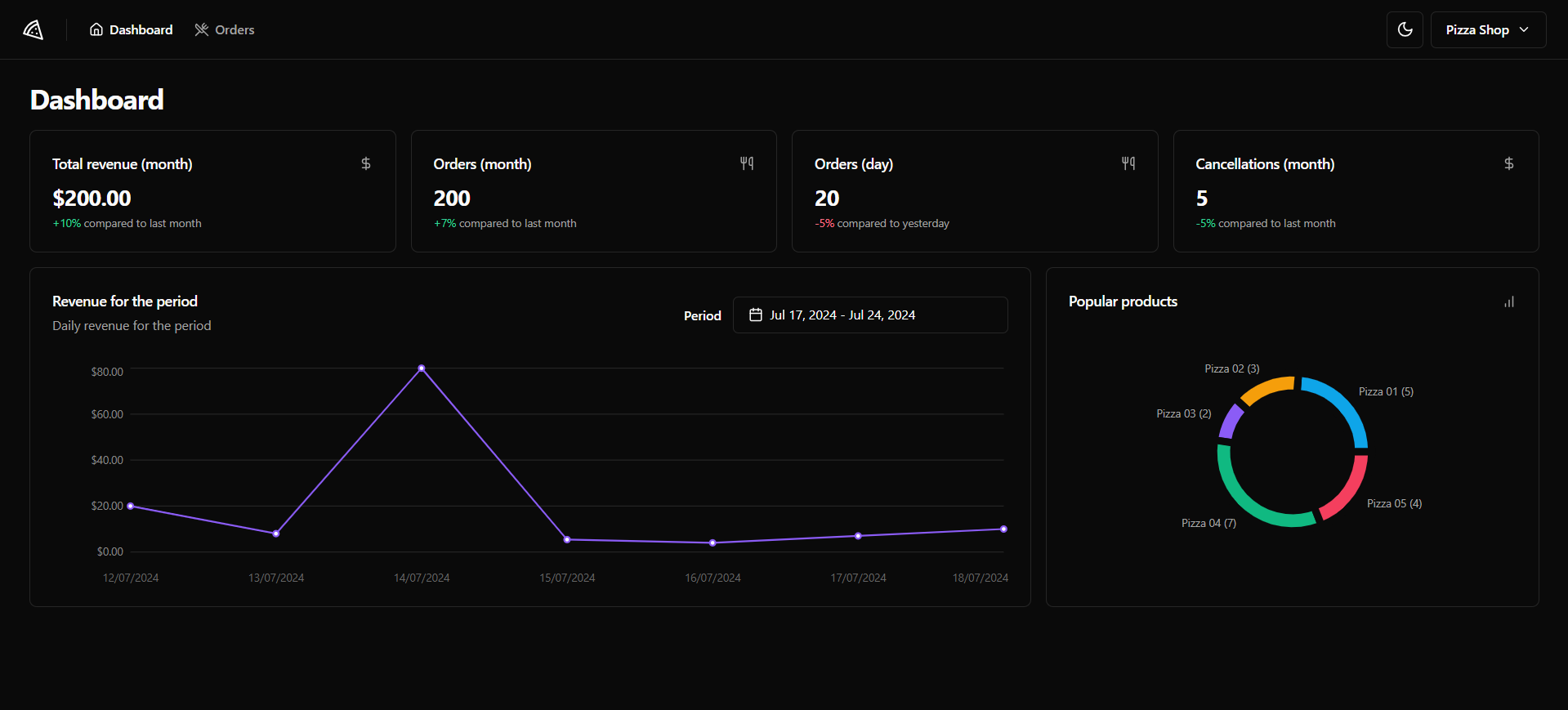The image size is (1568, 710).
Task: Click the 'Revenue for the period' heading
Action: click(x=125, y=301)
